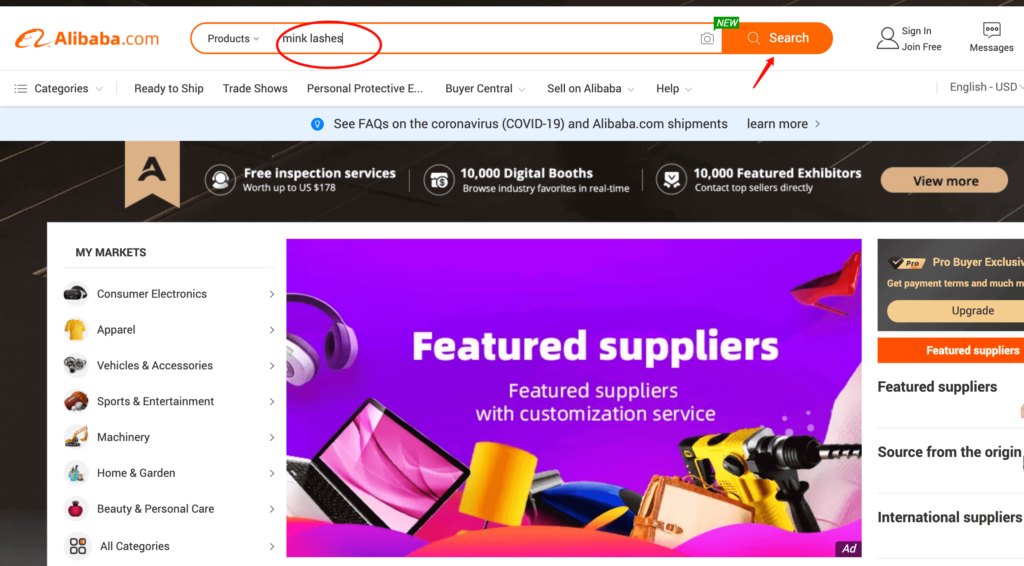Click the tan A ribbon logo
Viewport: 1024px width, 566px height.
[152, 174]
